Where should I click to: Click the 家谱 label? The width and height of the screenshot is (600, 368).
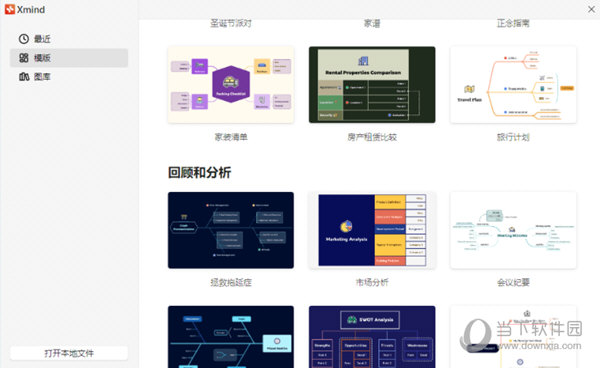(x=372, y=23)
